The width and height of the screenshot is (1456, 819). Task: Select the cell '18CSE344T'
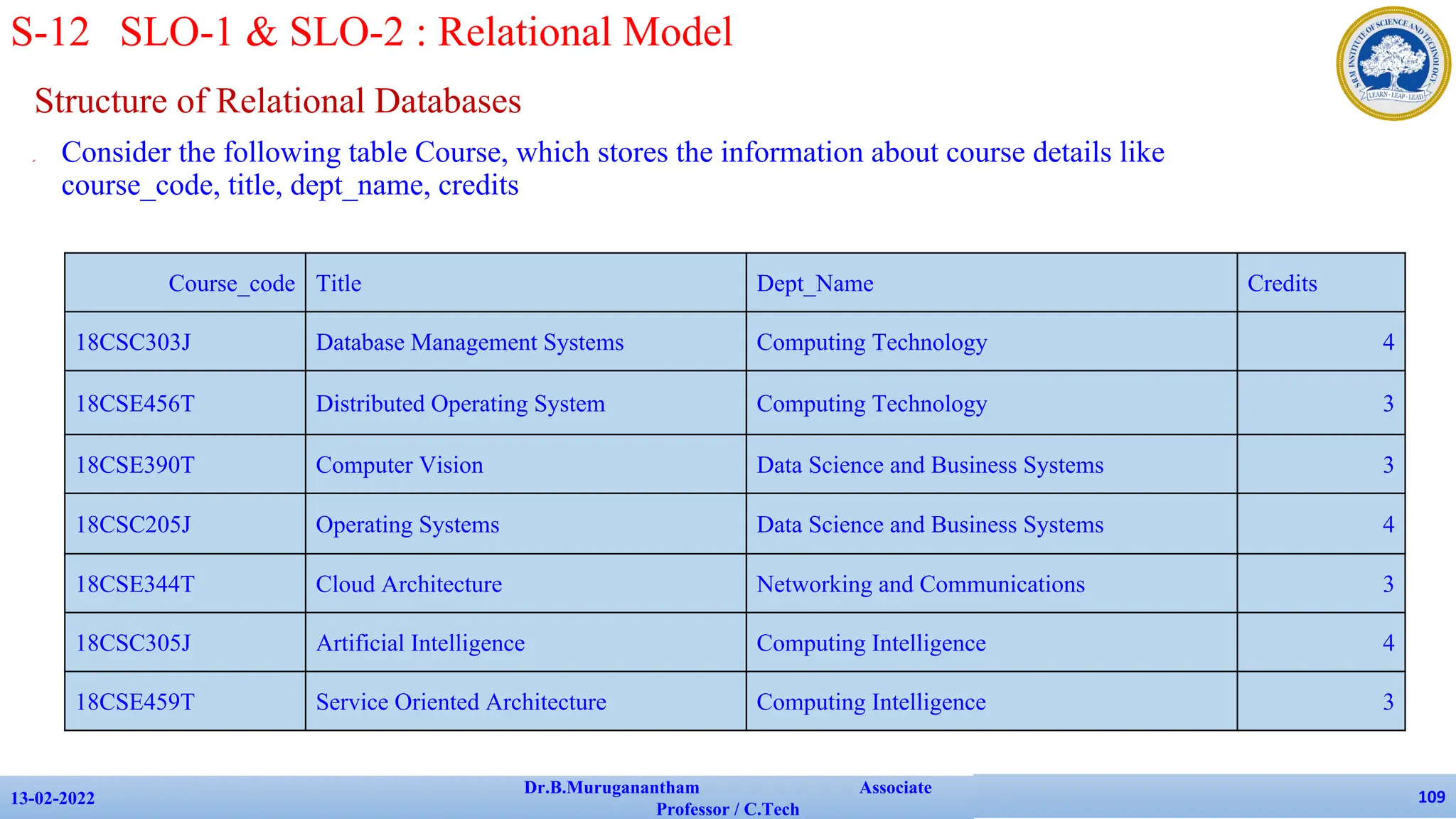point(185,584)
